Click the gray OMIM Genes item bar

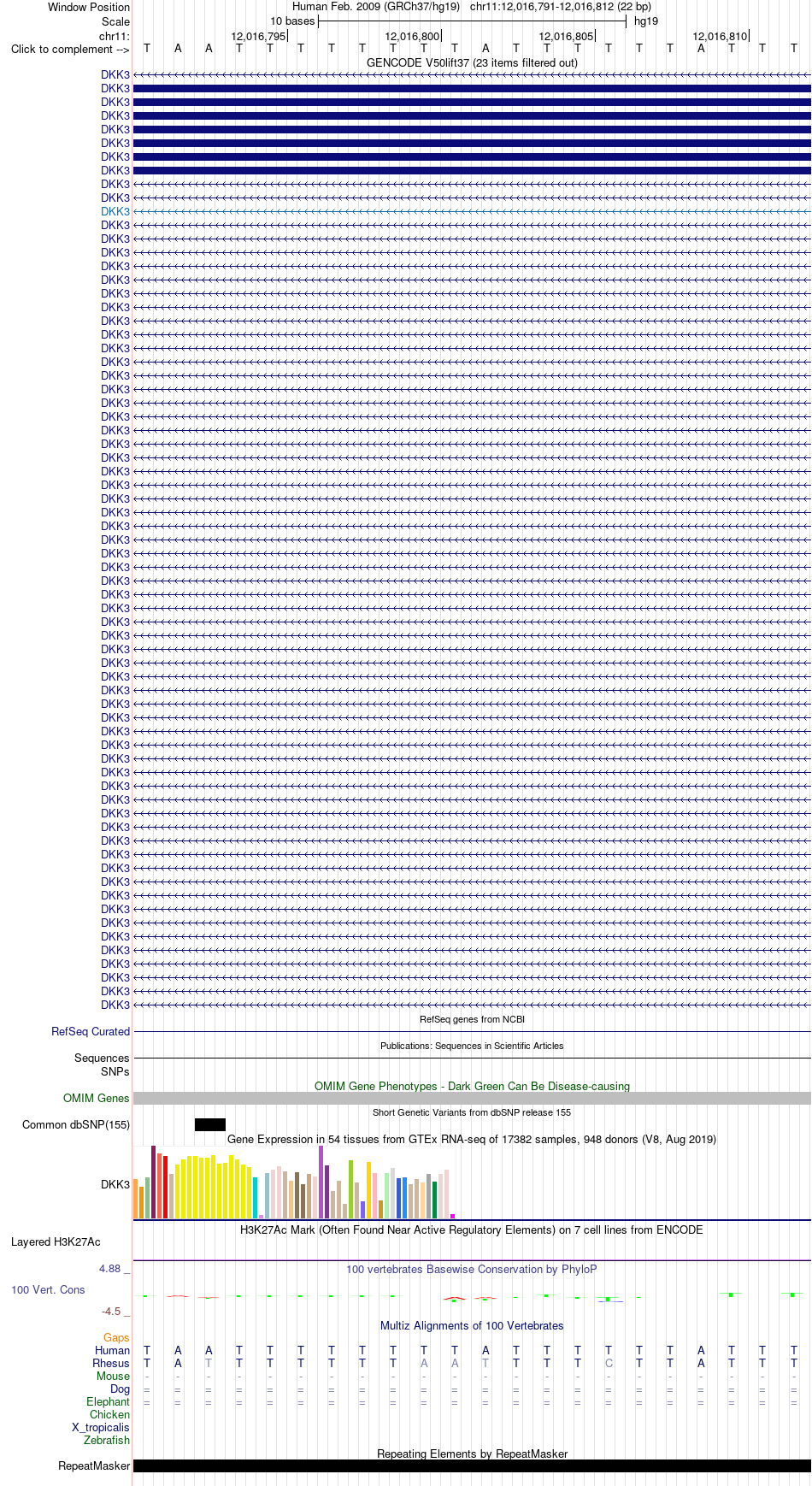pyautogui.click(x=472, y=1098)
